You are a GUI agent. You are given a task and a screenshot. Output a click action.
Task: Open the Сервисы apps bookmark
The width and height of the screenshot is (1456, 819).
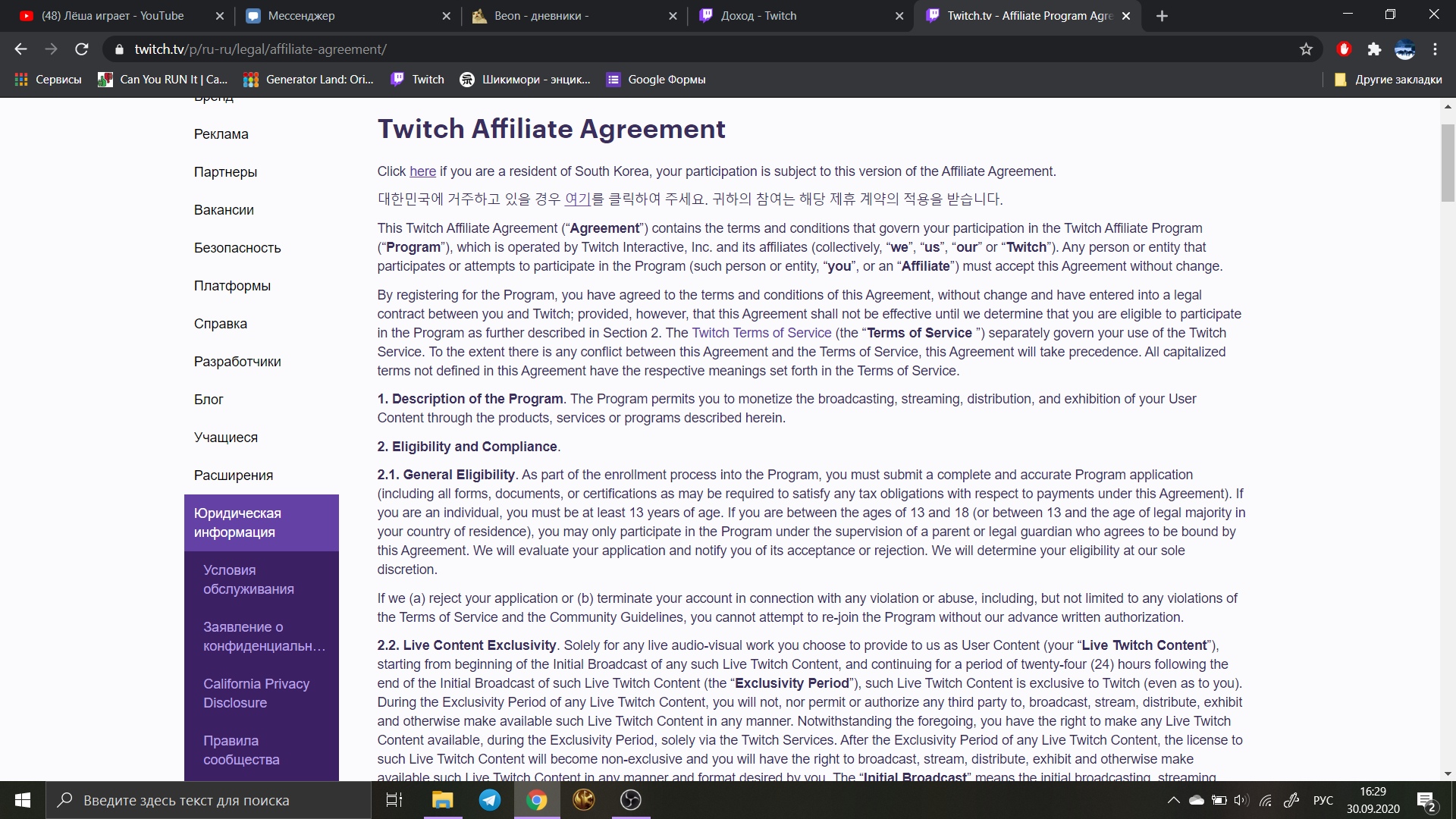48,80
